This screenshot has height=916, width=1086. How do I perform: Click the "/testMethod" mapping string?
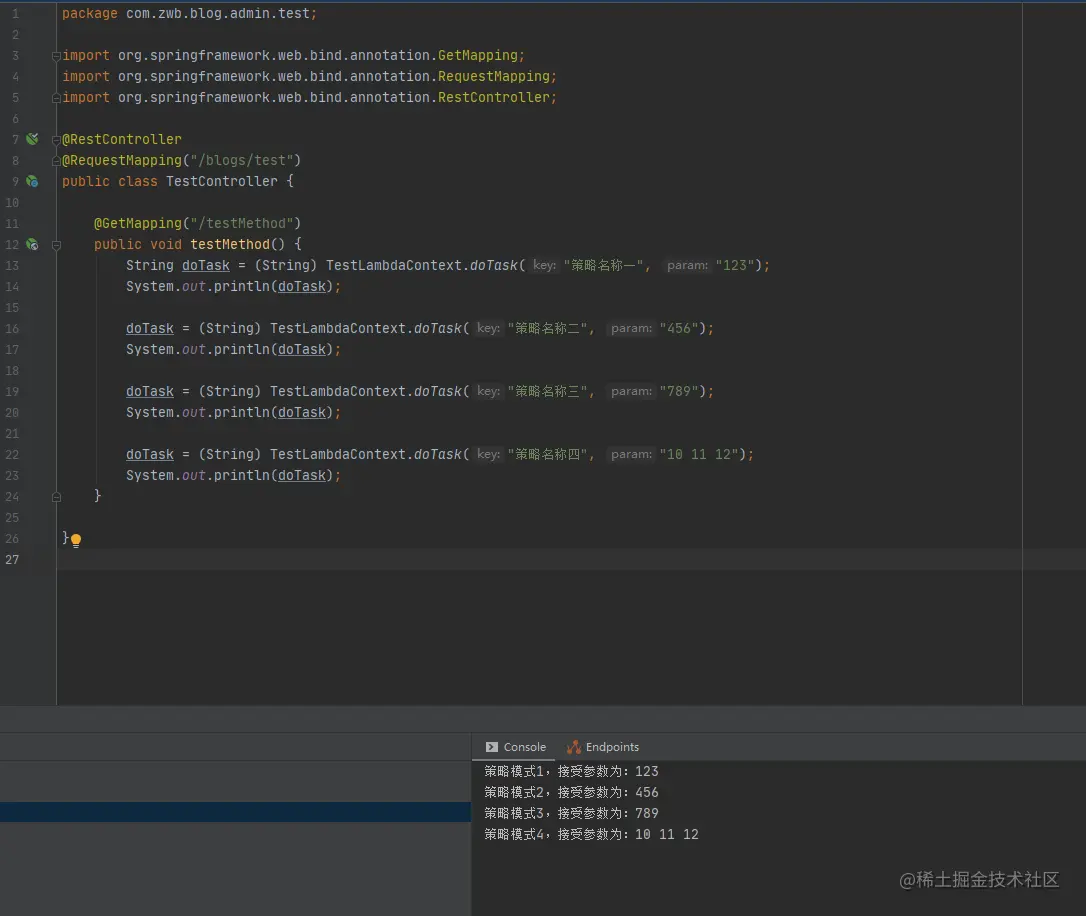pyautogui.click(x=242, y=224)
